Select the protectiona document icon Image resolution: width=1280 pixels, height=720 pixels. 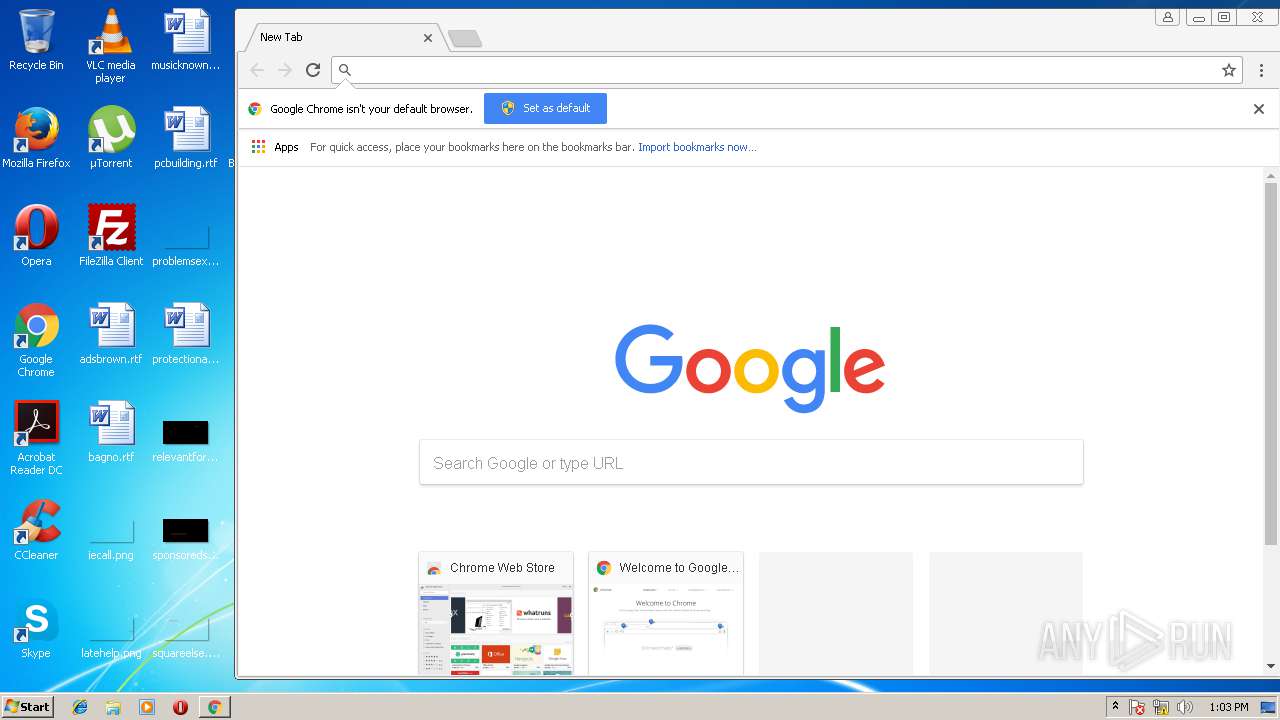point(186,334)
